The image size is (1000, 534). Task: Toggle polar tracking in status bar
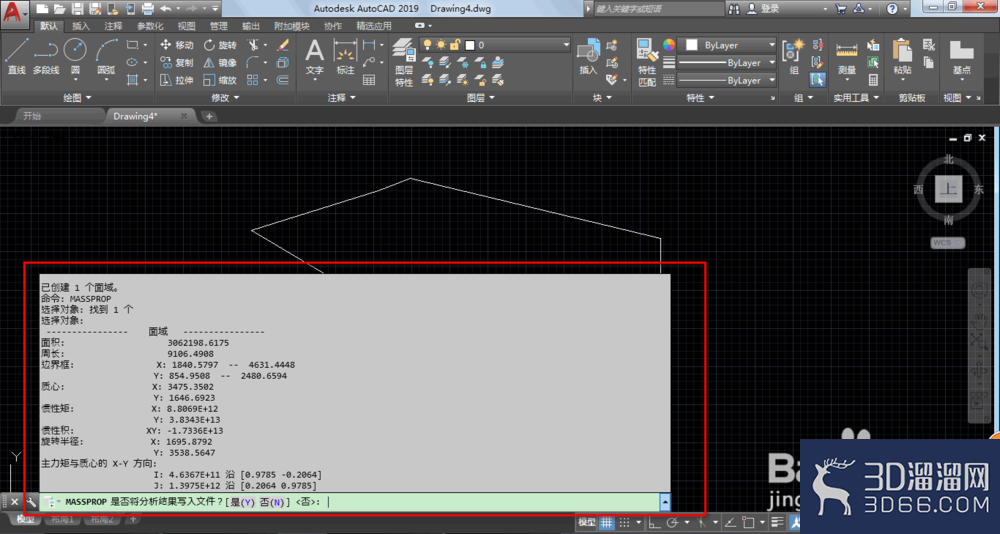672,523
